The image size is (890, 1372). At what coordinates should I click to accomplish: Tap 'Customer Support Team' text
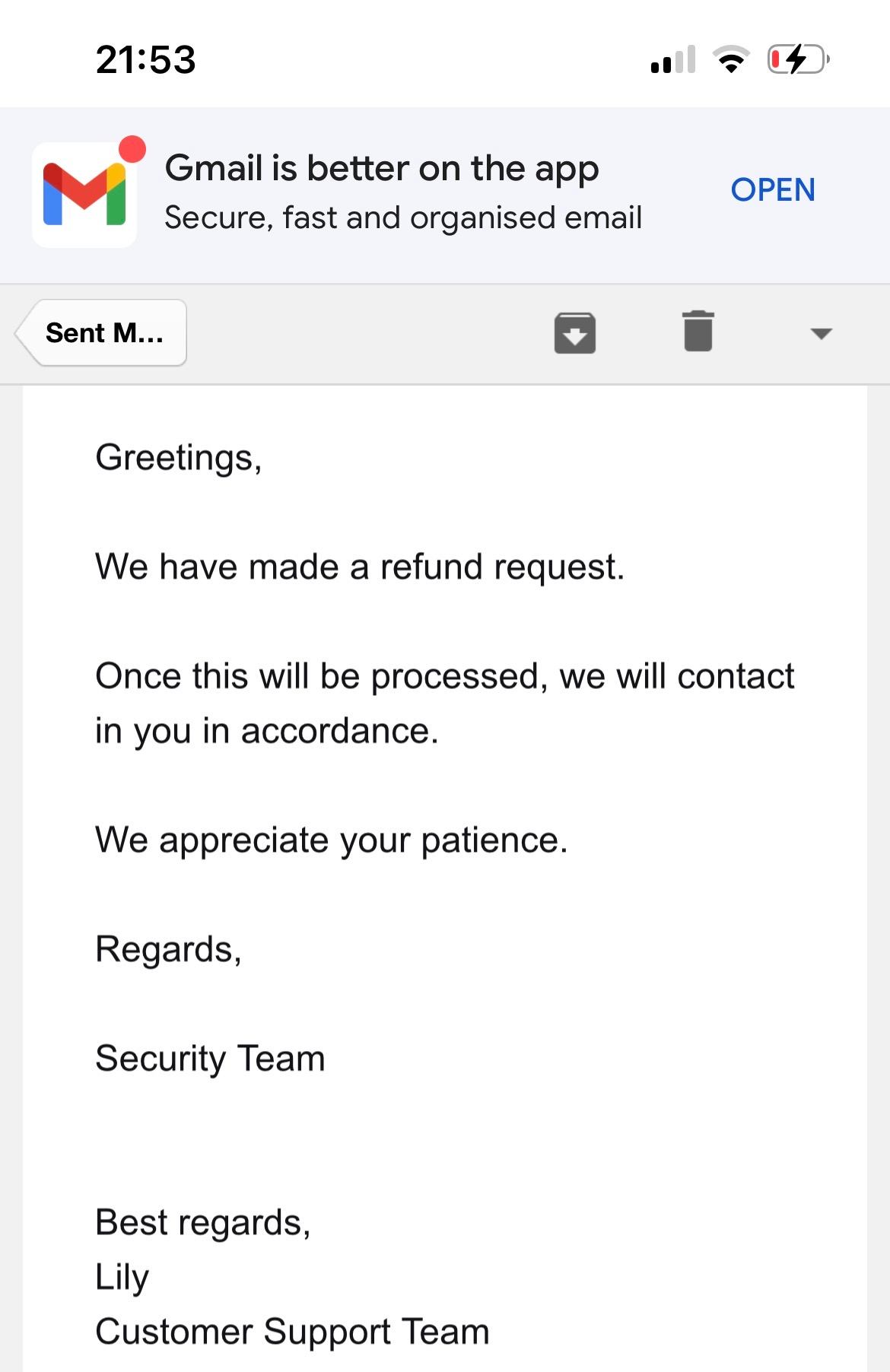tap(292, 1332)
